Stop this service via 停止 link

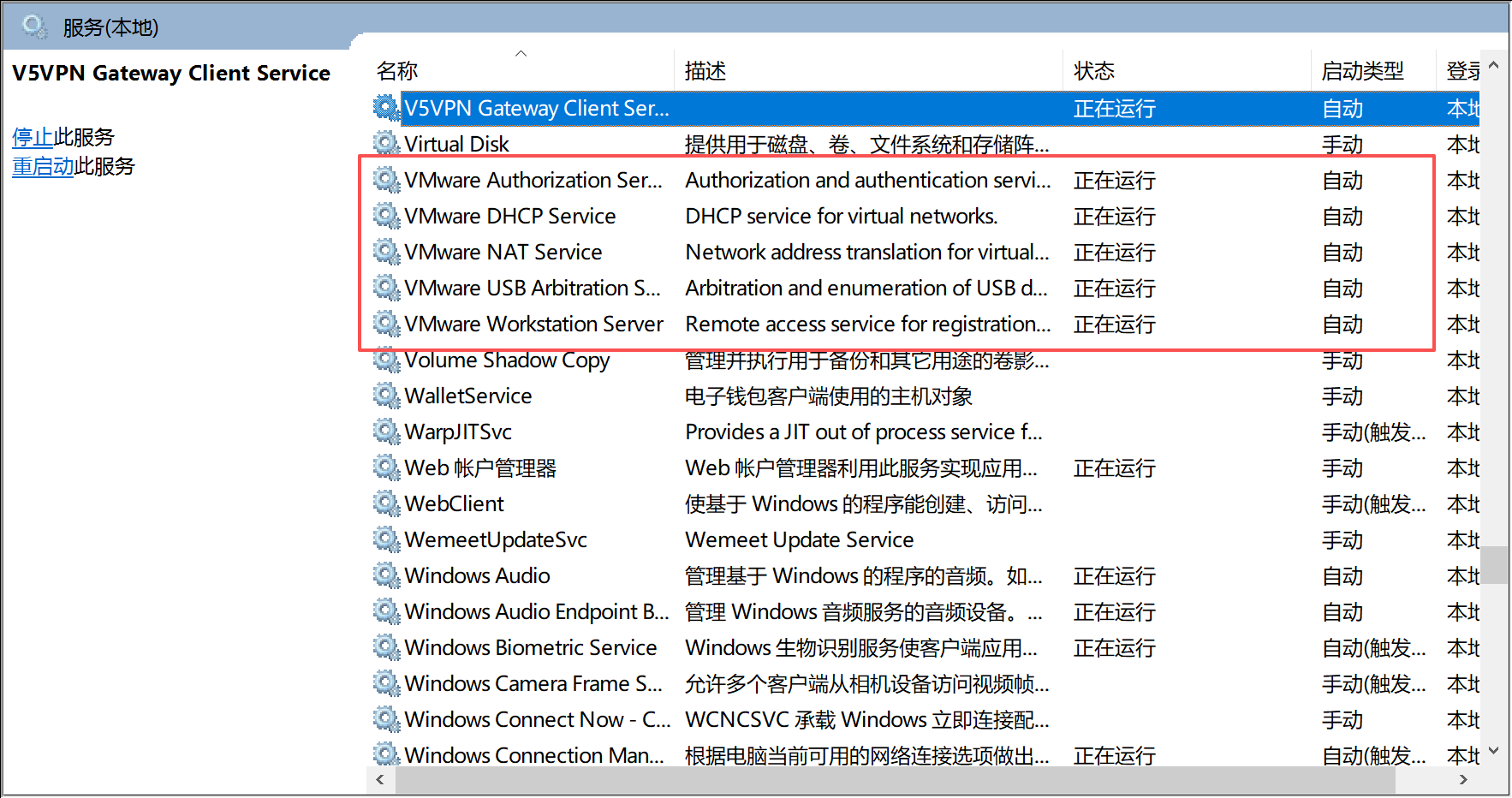[33, 137]
